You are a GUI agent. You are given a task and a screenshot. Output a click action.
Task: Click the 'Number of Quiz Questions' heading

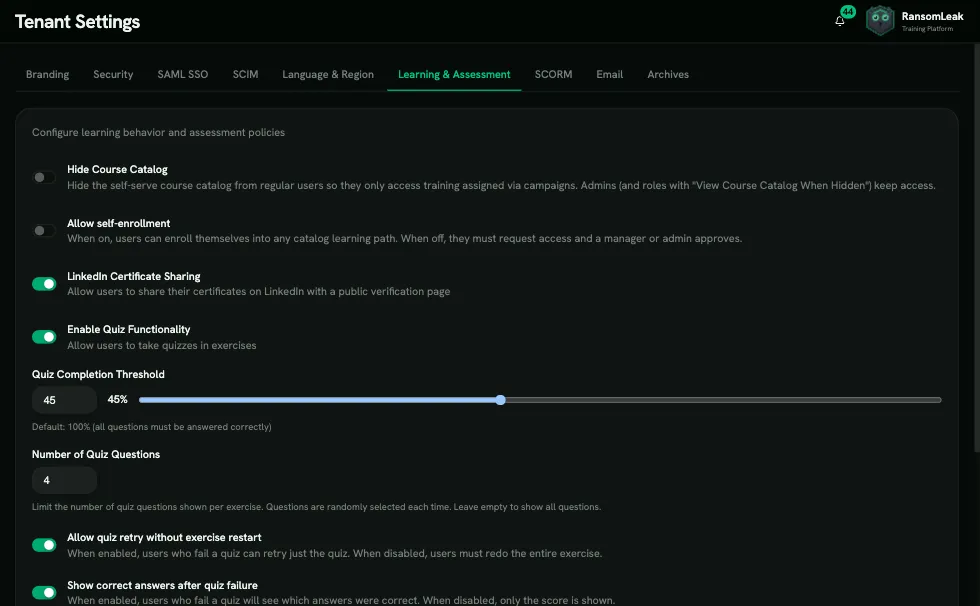[96, 454]
